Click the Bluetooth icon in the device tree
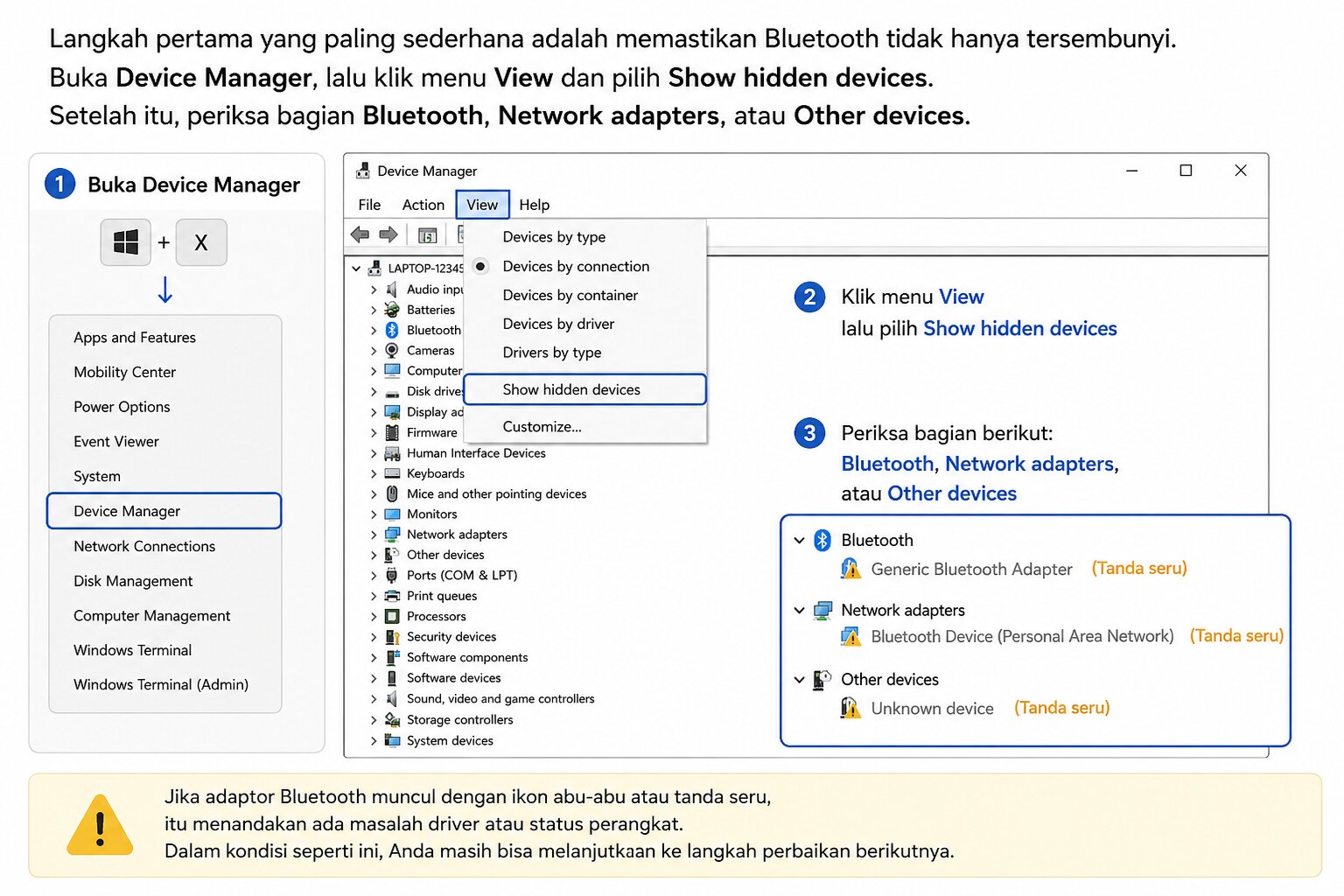 (392, 330)
